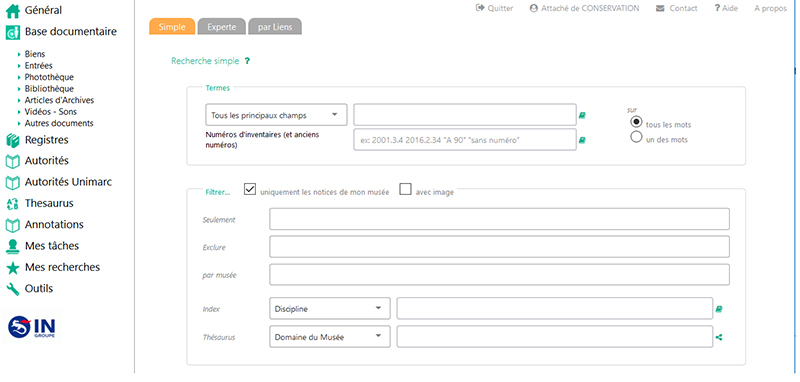
Task: Switch to the Simple search tab
Action: click(x=172, y=27)
